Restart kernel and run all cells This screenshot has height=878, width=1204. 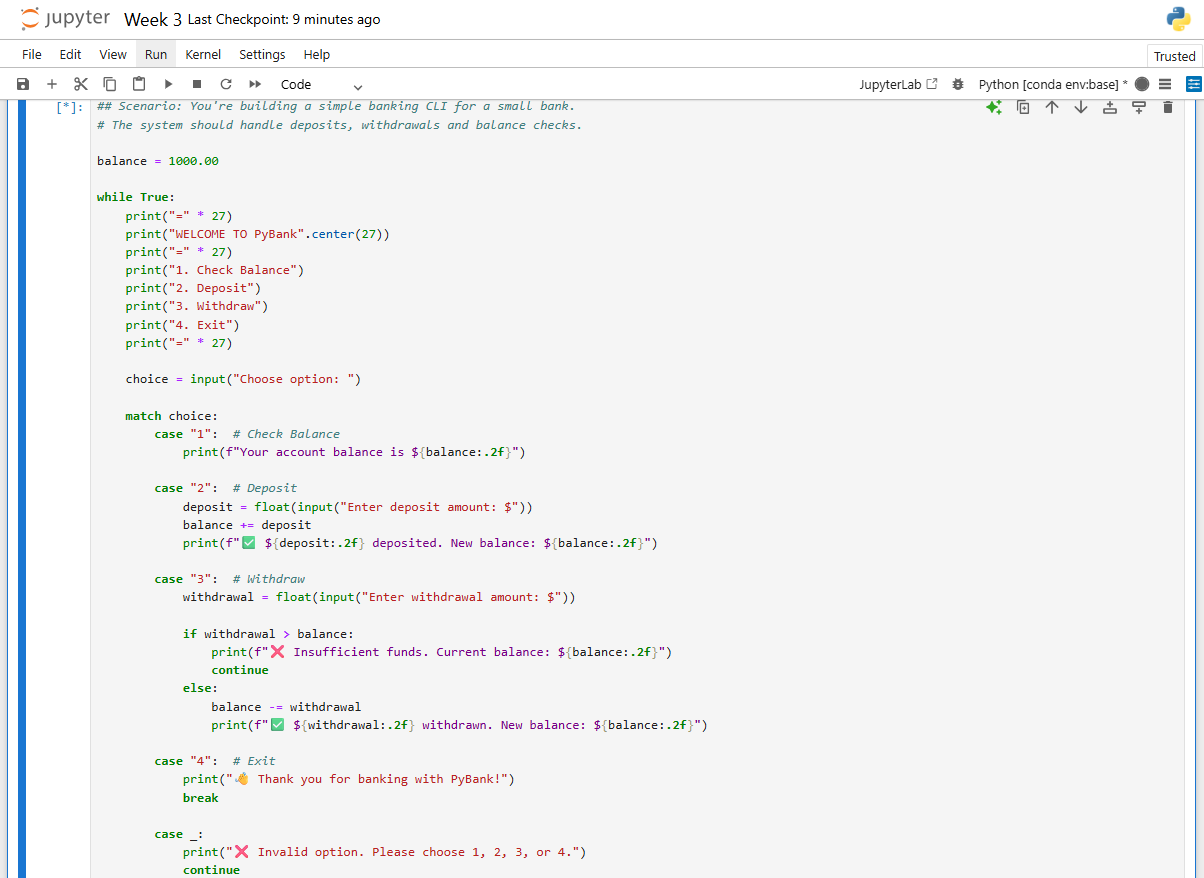(255, 85)
